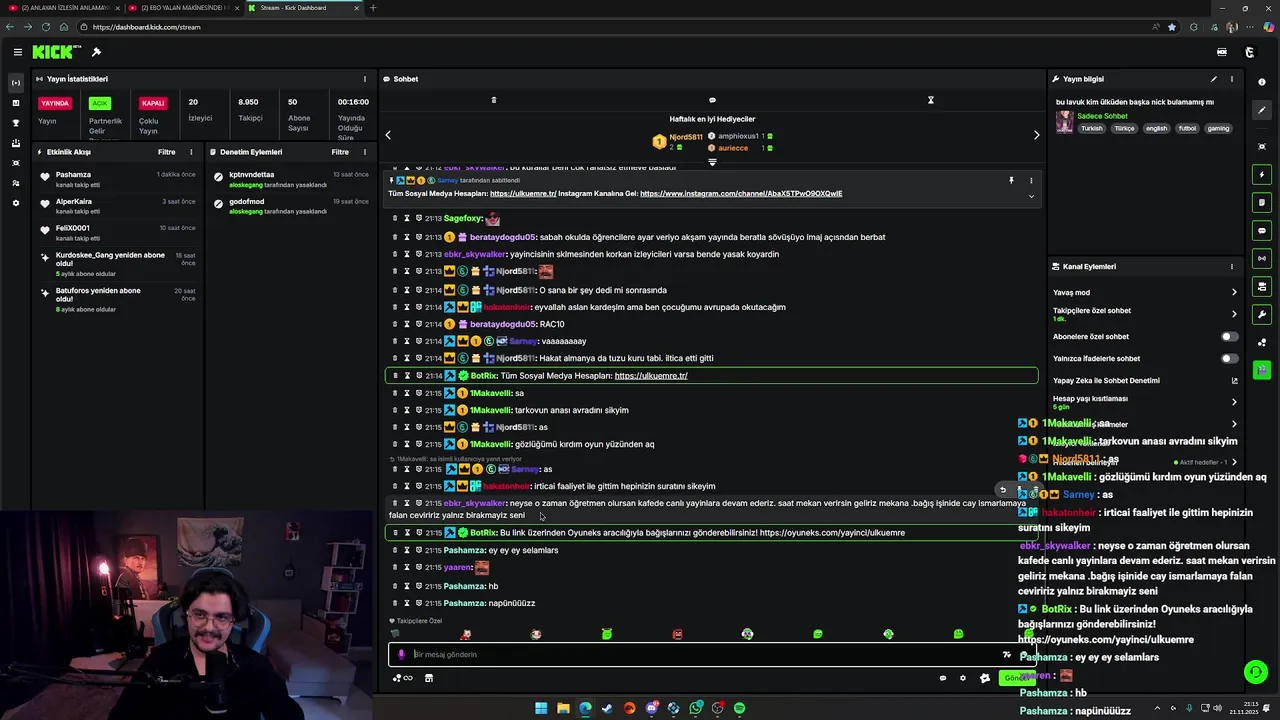Open the Yayın İstatistikleri three-dot menu
This screenshot has height=720, width=1280.
(364, 79)
